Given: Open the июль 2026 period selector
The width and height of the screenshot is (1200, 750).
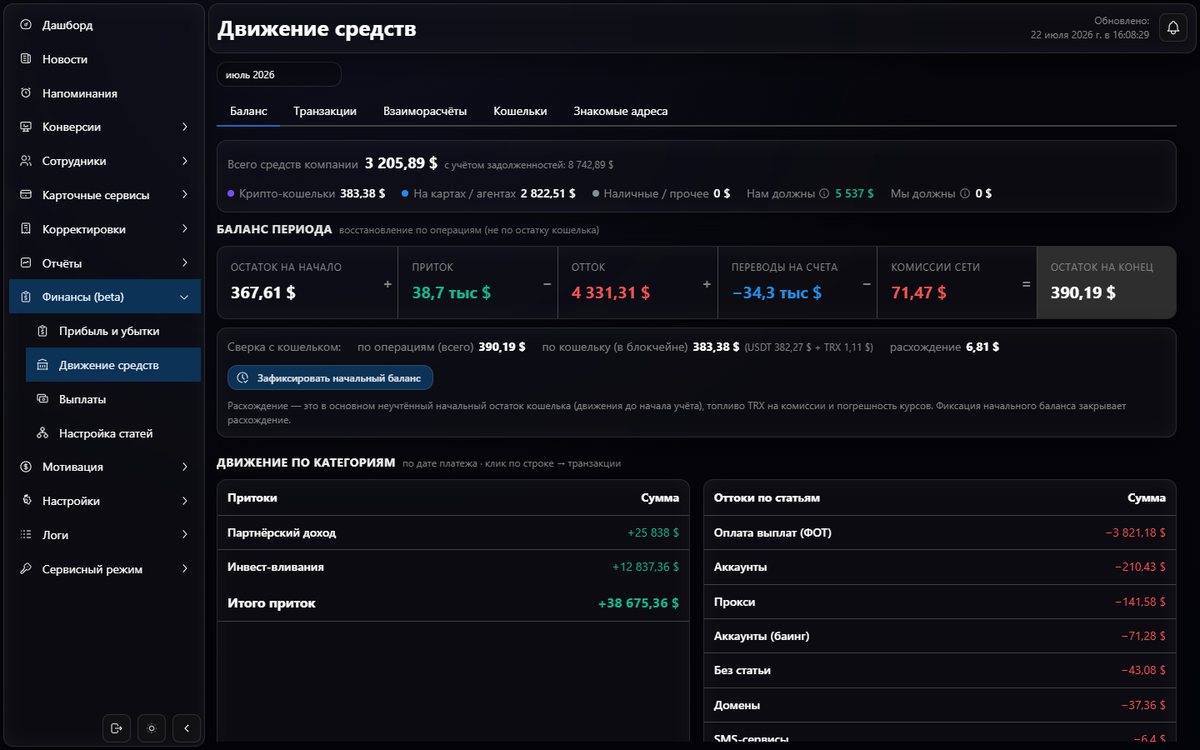Looking at the screenshot, I should click(279, 75).
